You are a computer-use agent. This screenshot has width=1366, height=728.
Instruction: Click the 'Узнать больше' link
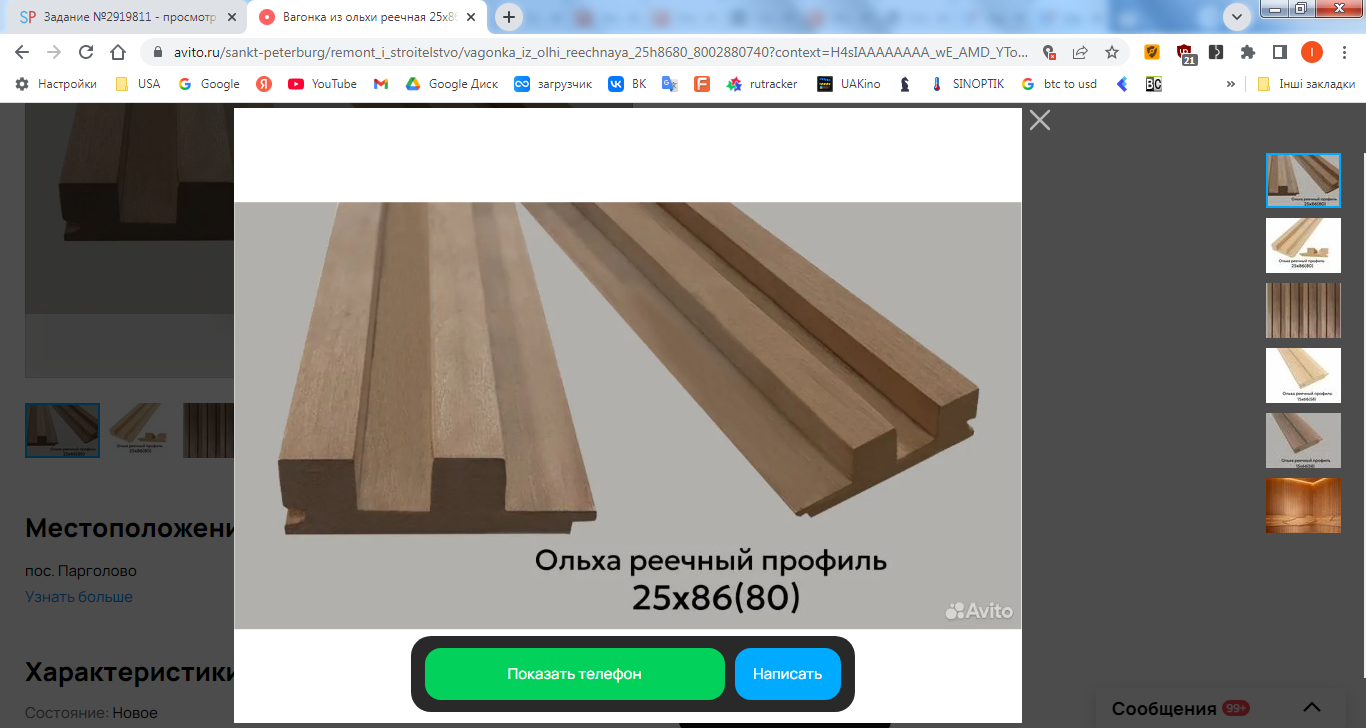click(79, 596)
